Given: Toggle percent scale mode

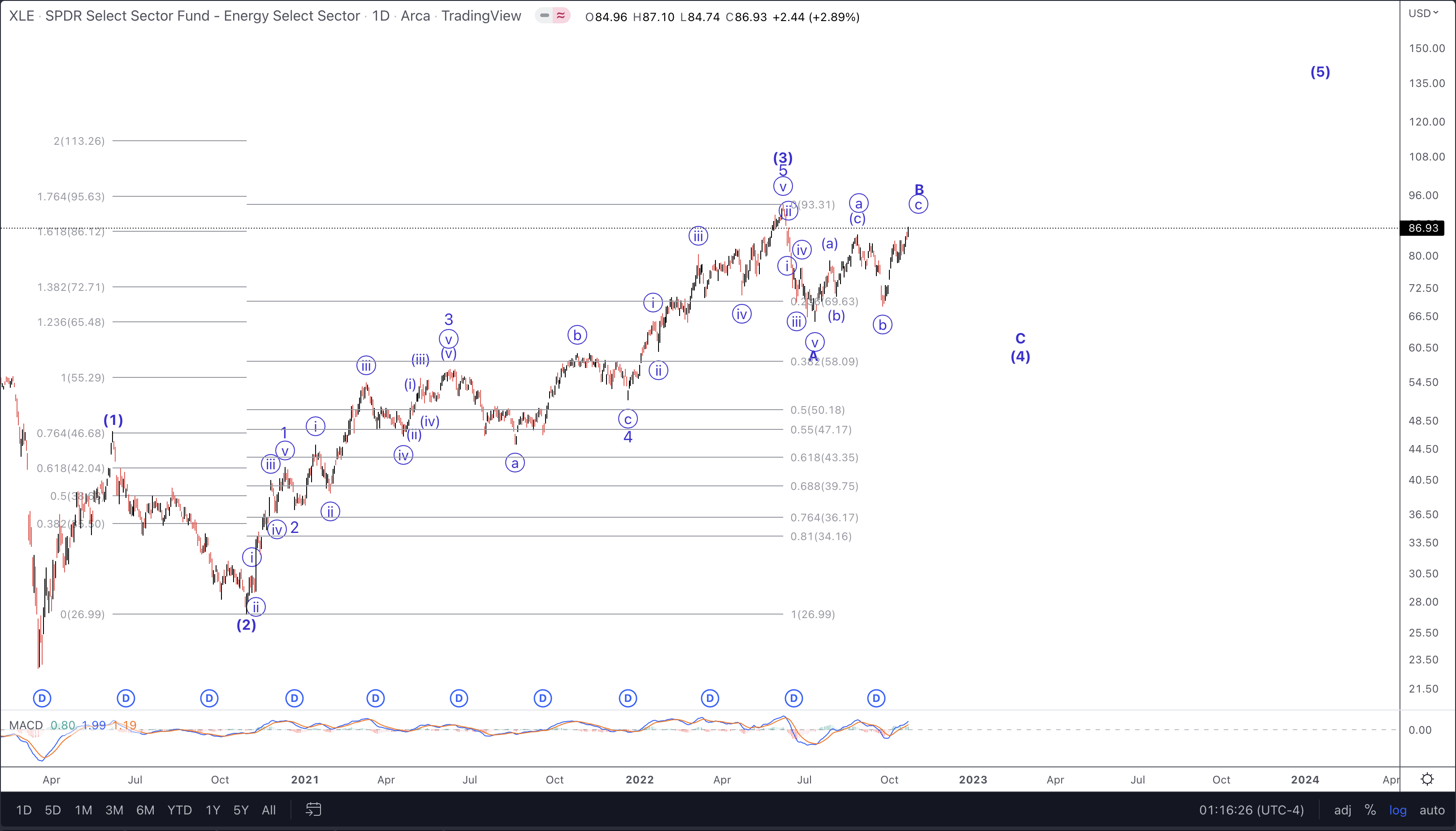Looking at the screenshot, I should (1370, 810).
